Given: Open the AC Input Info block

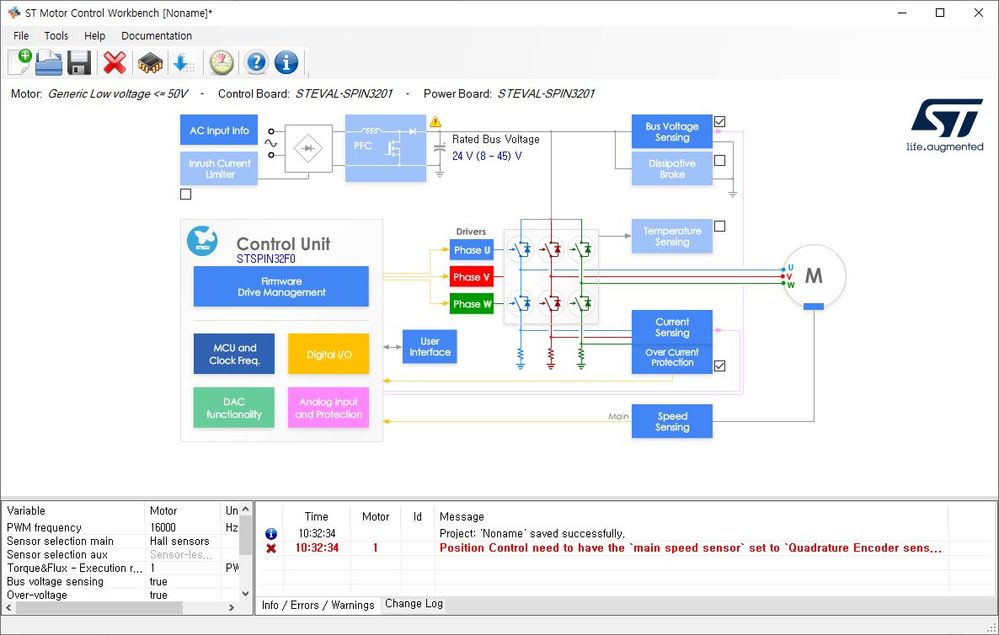Looking at the screenshot, I should (219, 131).
